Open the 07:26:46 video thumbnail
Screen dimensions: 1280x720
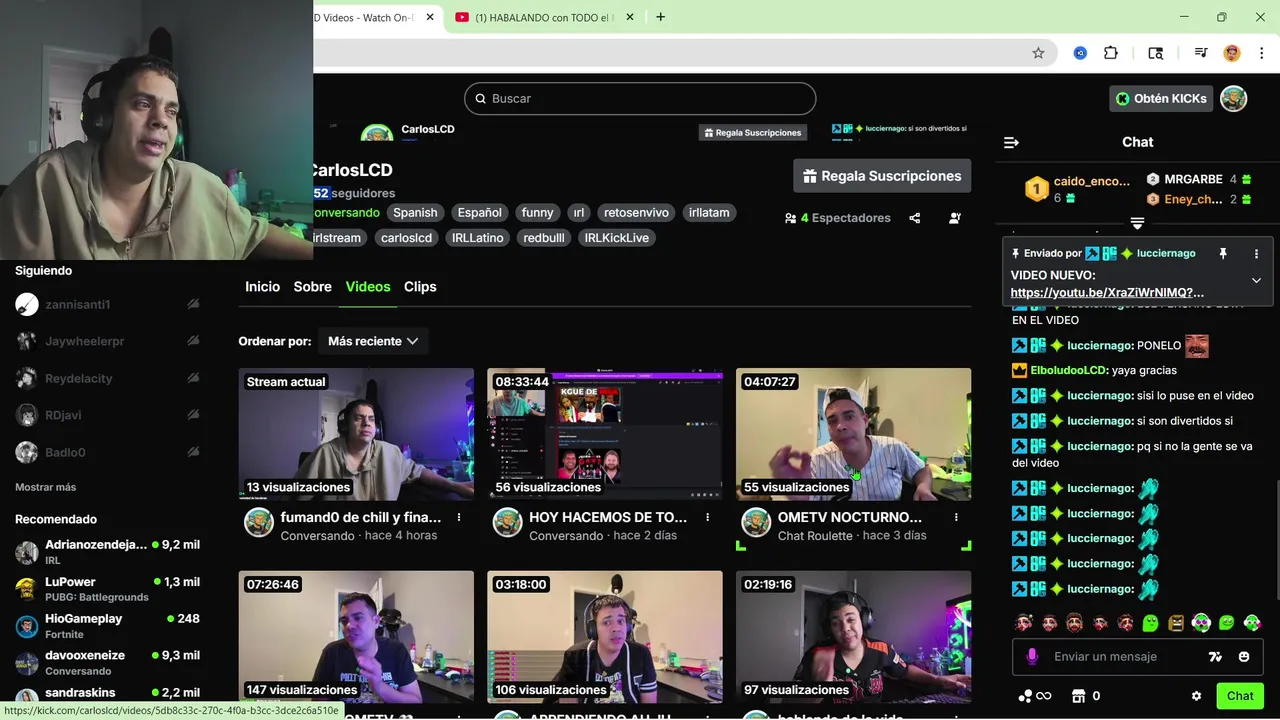pyautogui.click(x=356, y=637)
